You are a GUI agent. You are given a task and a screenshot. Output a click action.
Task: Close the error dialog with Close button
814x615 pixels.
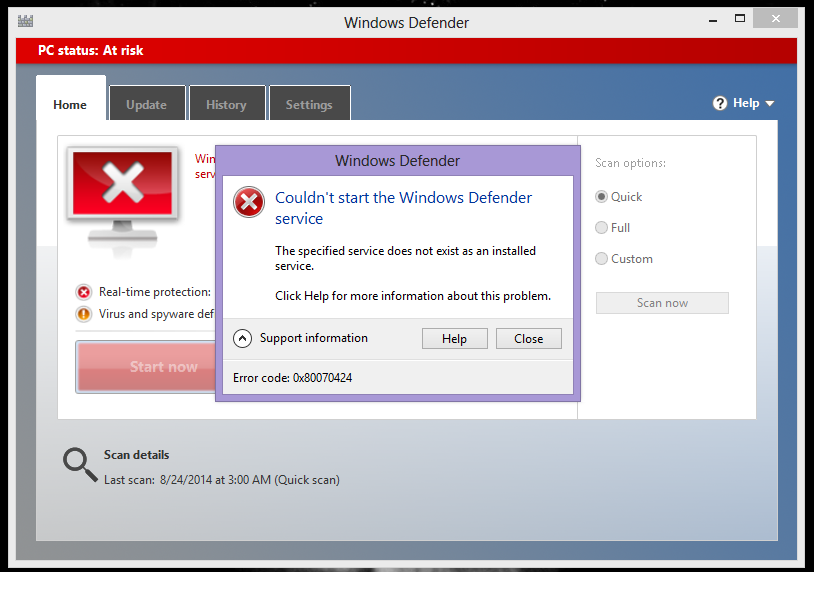click(x=528, y=338)
